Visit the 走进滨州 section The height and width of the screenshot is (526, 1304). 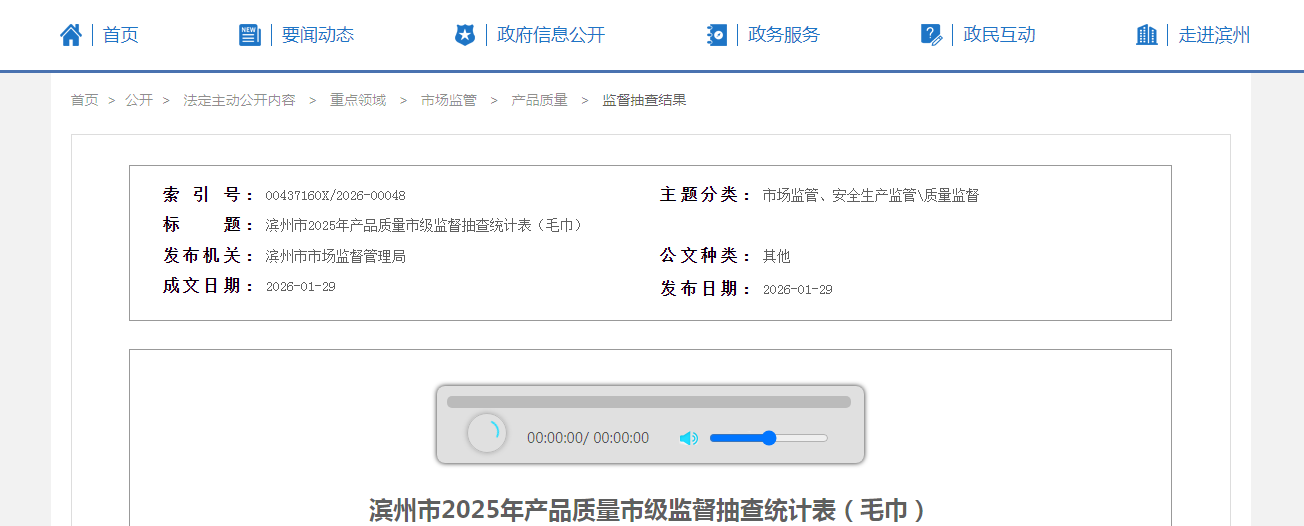1214,35
